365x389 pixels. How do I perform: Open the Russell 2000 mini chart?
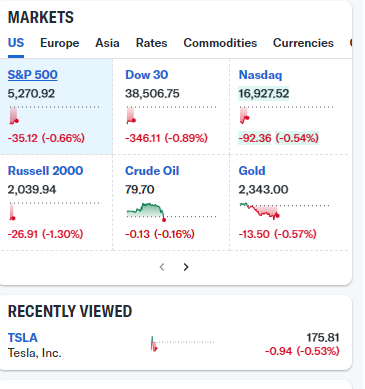pyautogui.click(x=54, y=211)
